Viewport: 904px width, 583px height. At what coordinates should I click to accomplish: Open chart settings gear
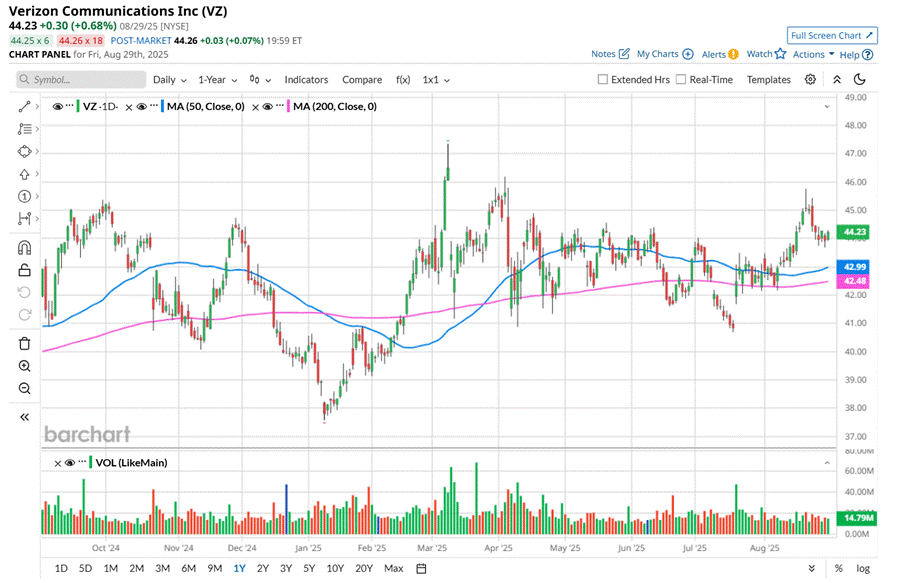tap(810, 80)
